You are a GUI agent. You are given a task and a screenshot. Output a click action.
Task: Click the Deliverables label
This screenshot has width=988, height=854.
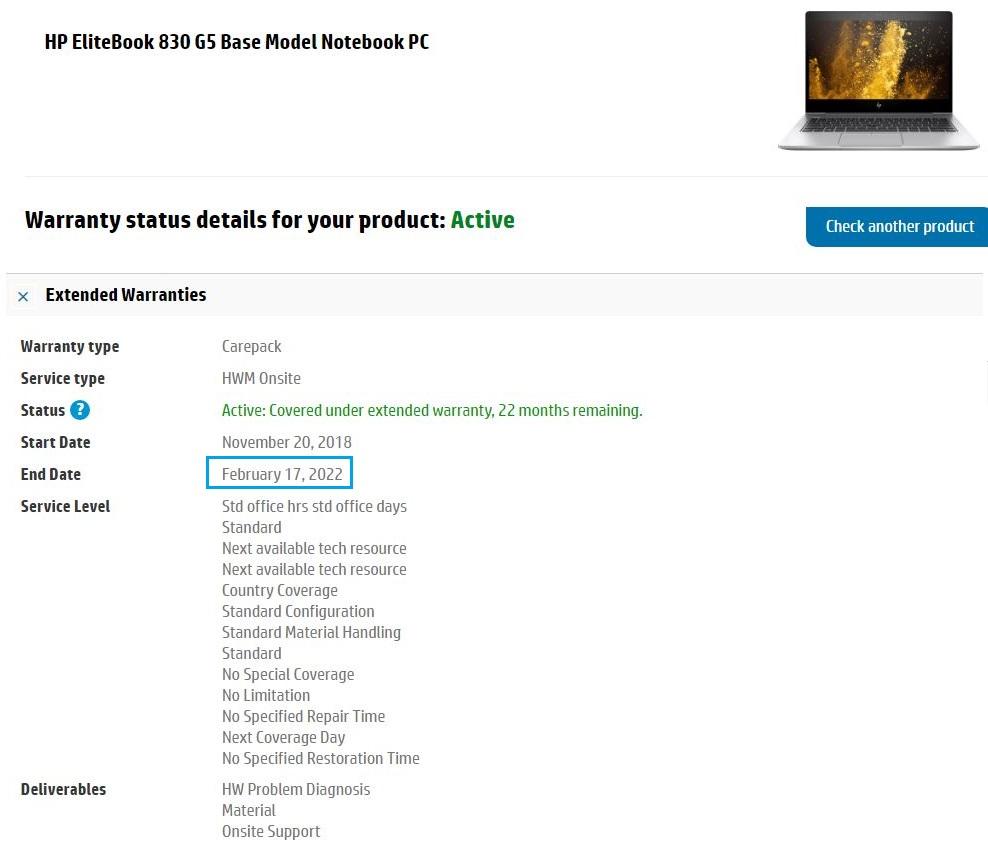point(64,789)
